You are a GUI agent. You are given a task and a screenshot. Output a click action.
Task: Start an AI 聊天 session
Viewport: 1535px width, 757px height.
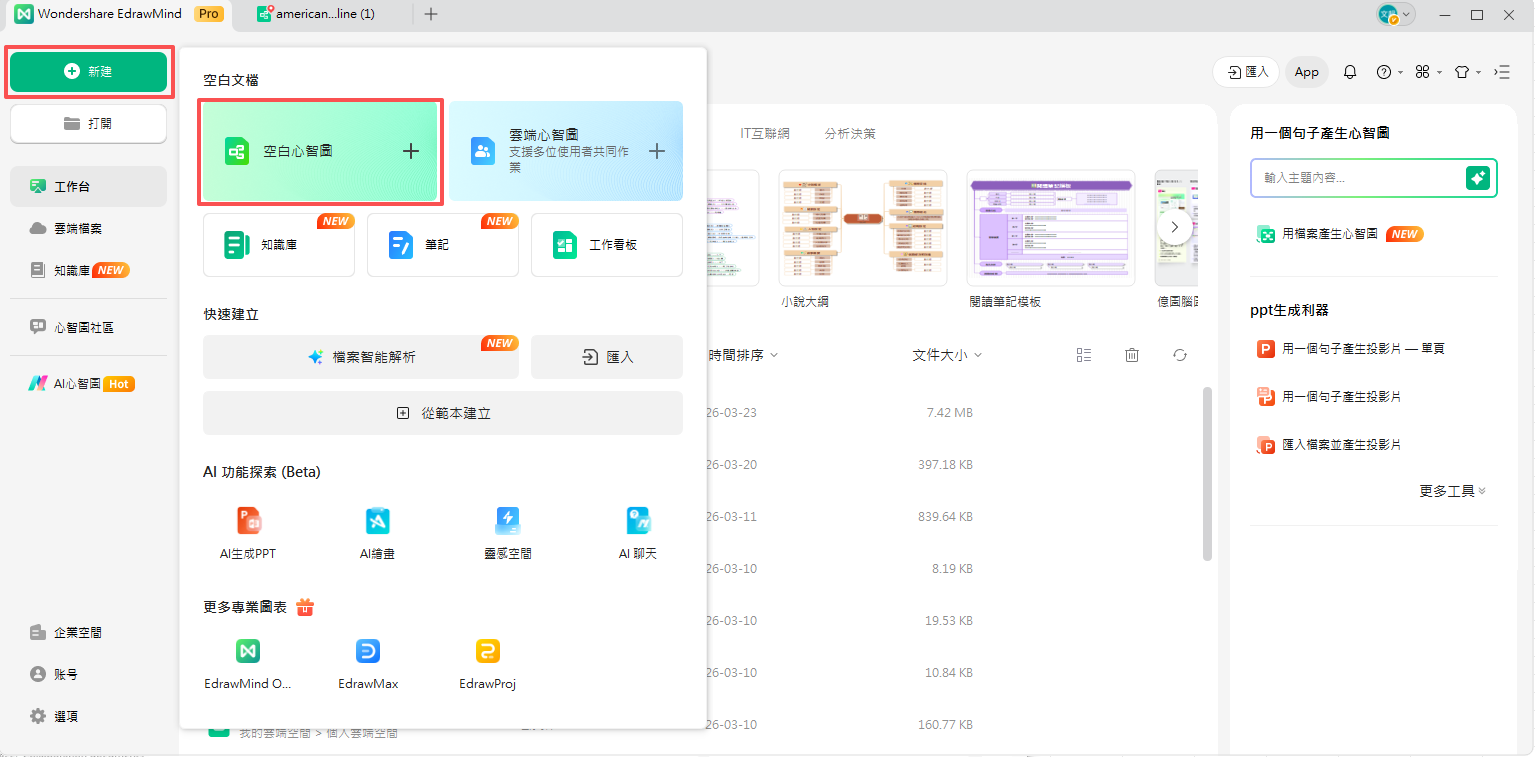637,531
